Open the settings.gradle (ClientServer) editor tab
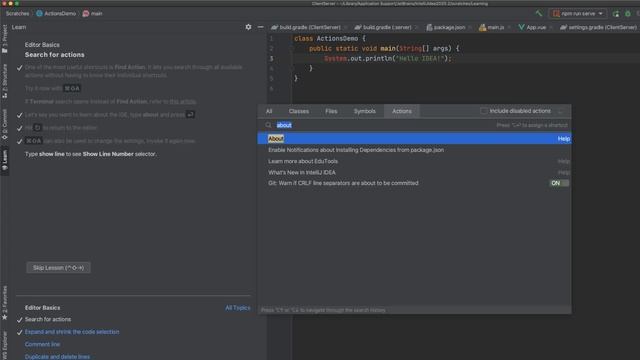 tap(598, 27)
